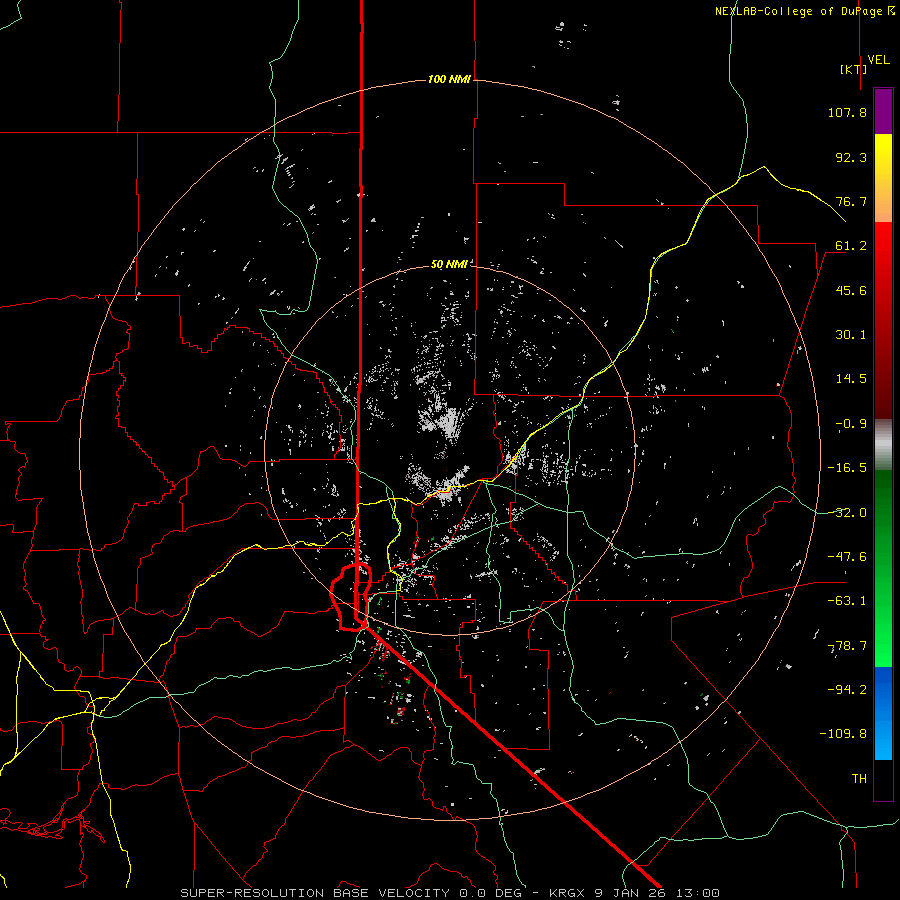Click the -94.2 velocity scale label
This screenshot has height=900, width=900.
(x=847, y=689)
